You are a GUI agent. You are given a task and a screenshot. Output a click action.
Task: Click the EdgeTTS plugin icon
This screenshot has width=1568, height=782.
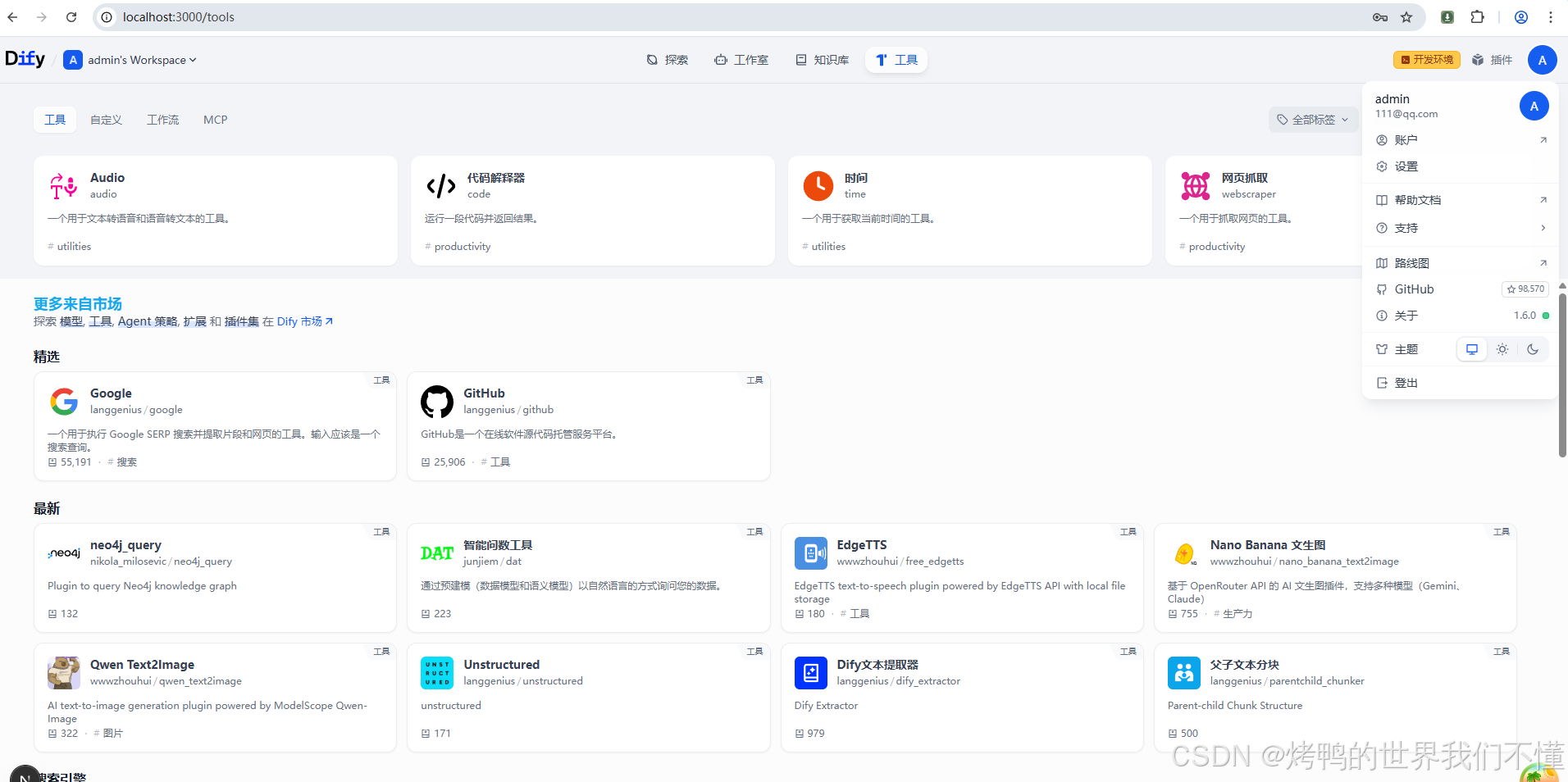pos(811,553)
